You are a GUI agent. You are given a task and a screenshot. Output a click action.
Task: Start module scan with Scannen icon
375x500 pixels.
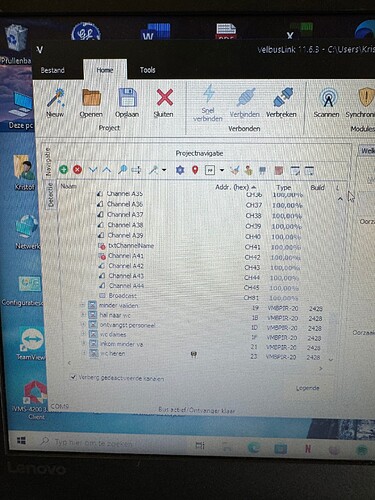click(x=328, y=98)
